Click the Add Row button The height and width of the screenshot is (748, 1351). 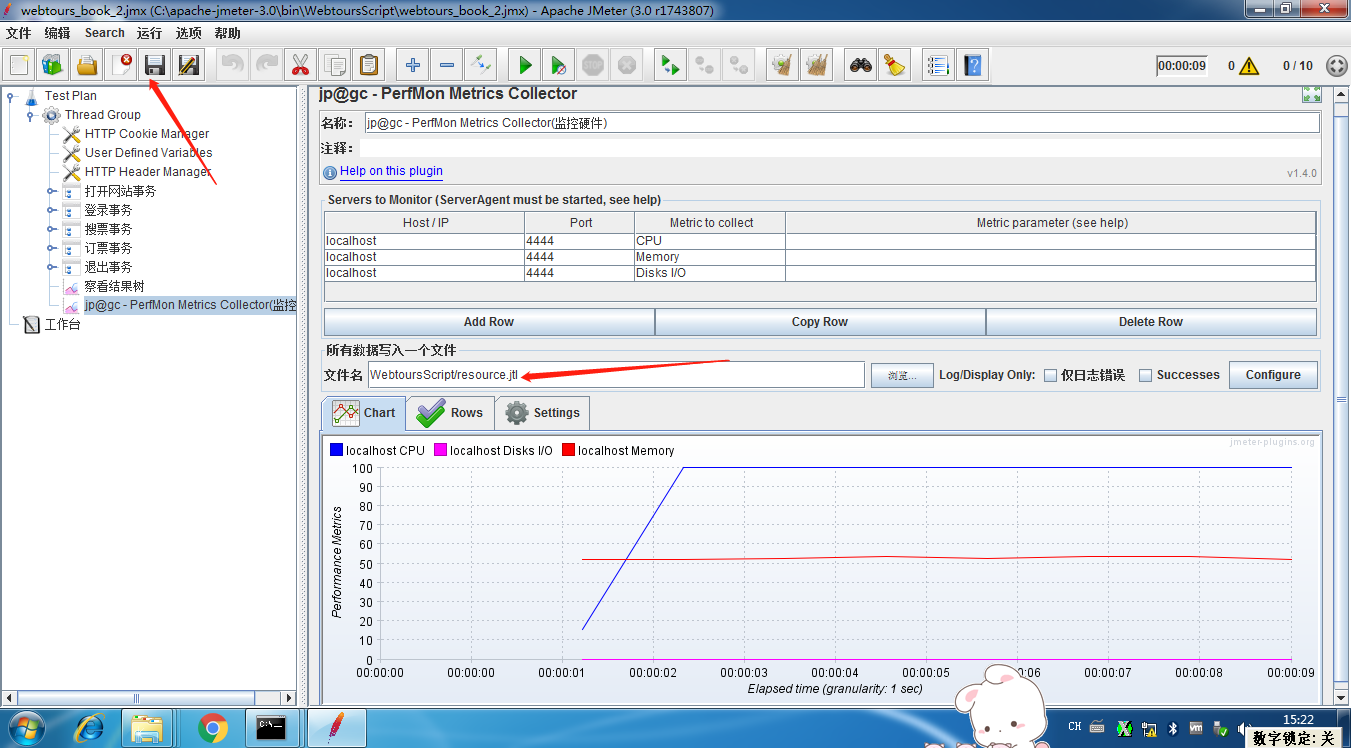(489, 322)
